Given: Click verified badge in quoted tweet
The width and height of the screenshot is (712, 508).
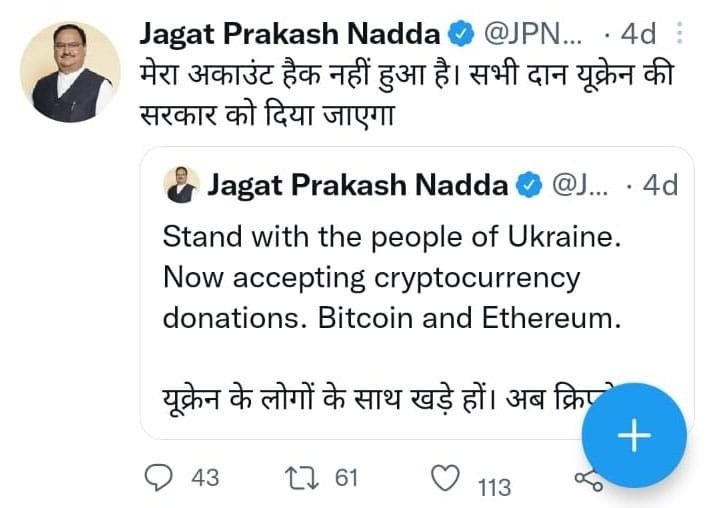Looking at the screenshot, I should [529, 185].
